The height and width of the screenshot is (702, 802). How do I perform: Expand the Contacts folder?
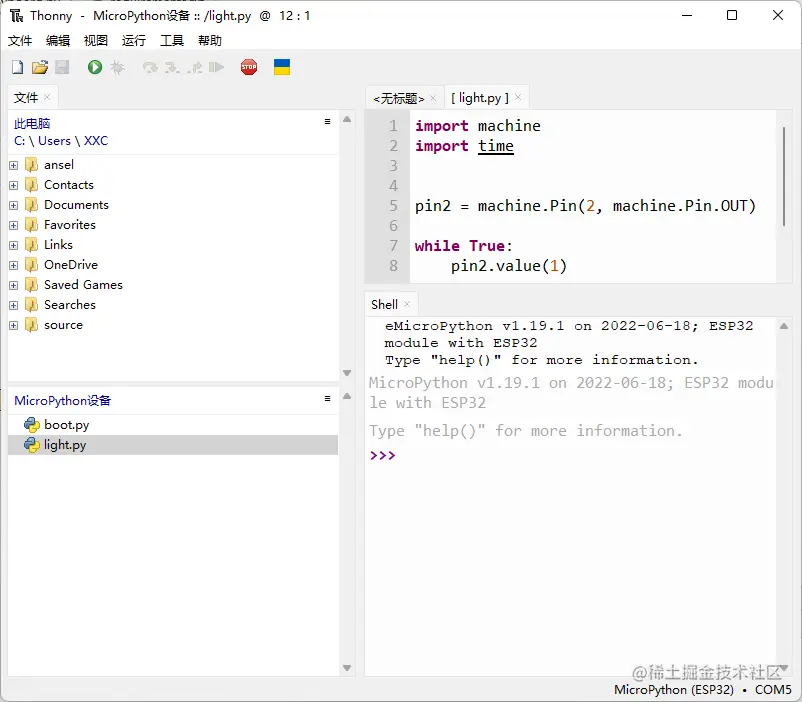[x=14, y=185]
